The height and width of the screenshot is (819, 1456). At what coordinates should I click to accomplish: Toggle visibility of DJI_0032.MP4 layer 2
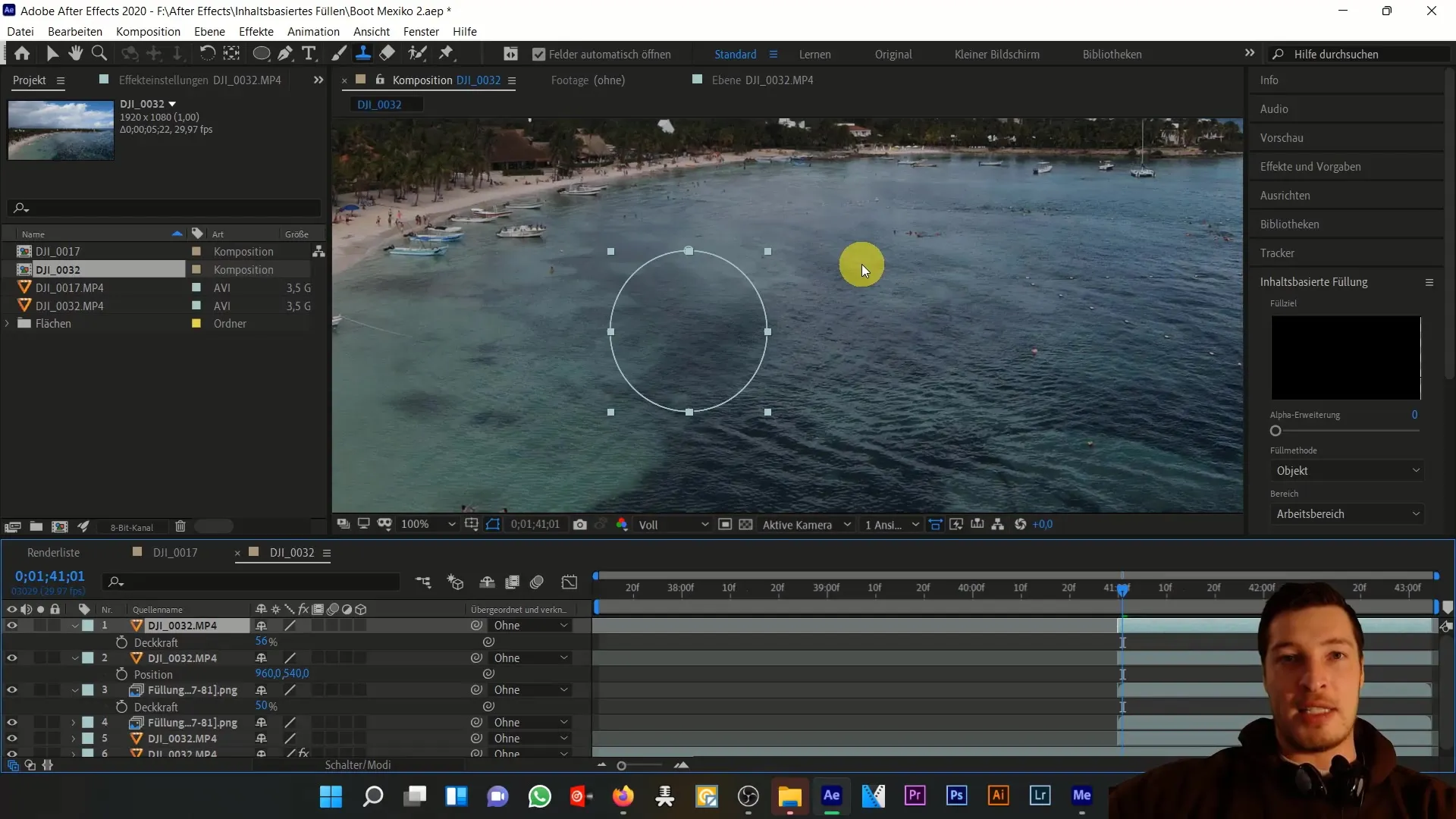(x=12, y=657)
